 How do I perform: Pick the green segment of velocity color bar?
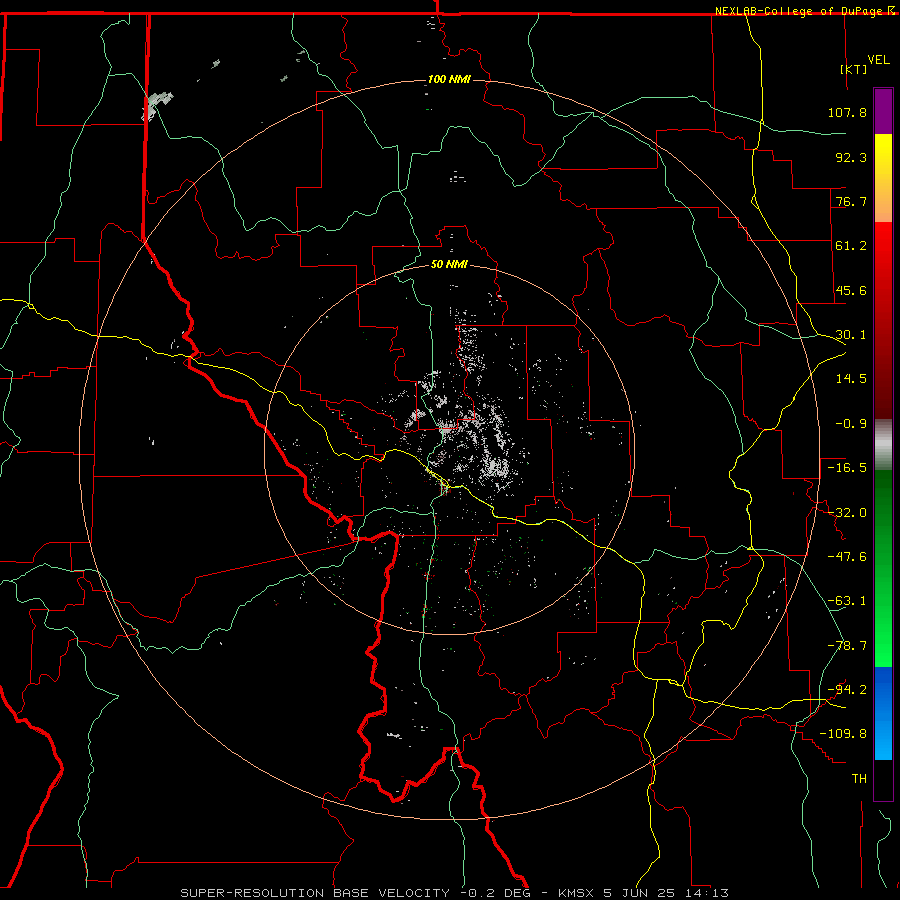[883, 568]
